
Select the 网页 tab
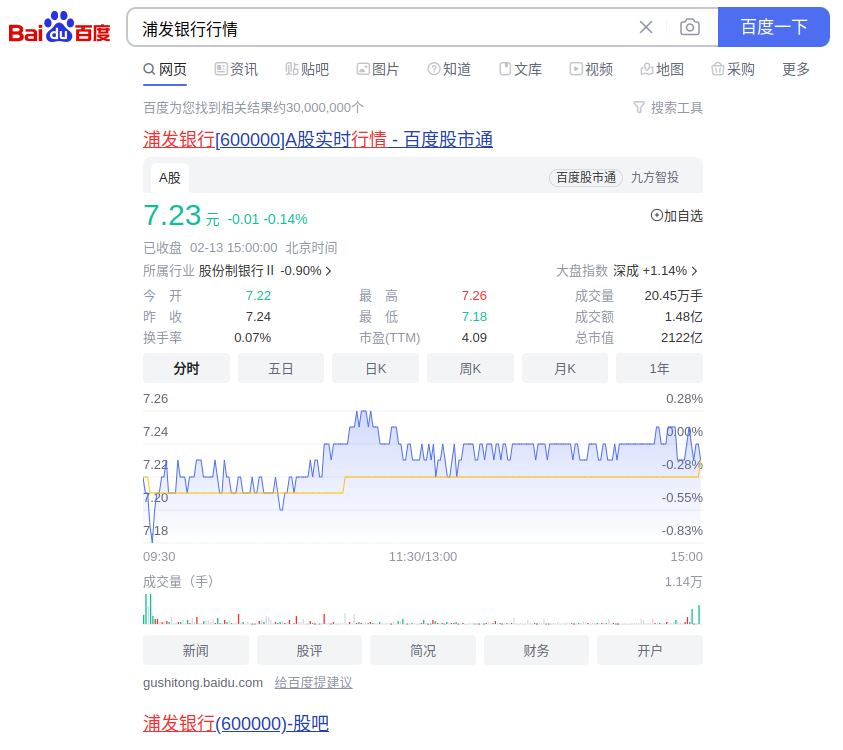click(x=165, y=69)
